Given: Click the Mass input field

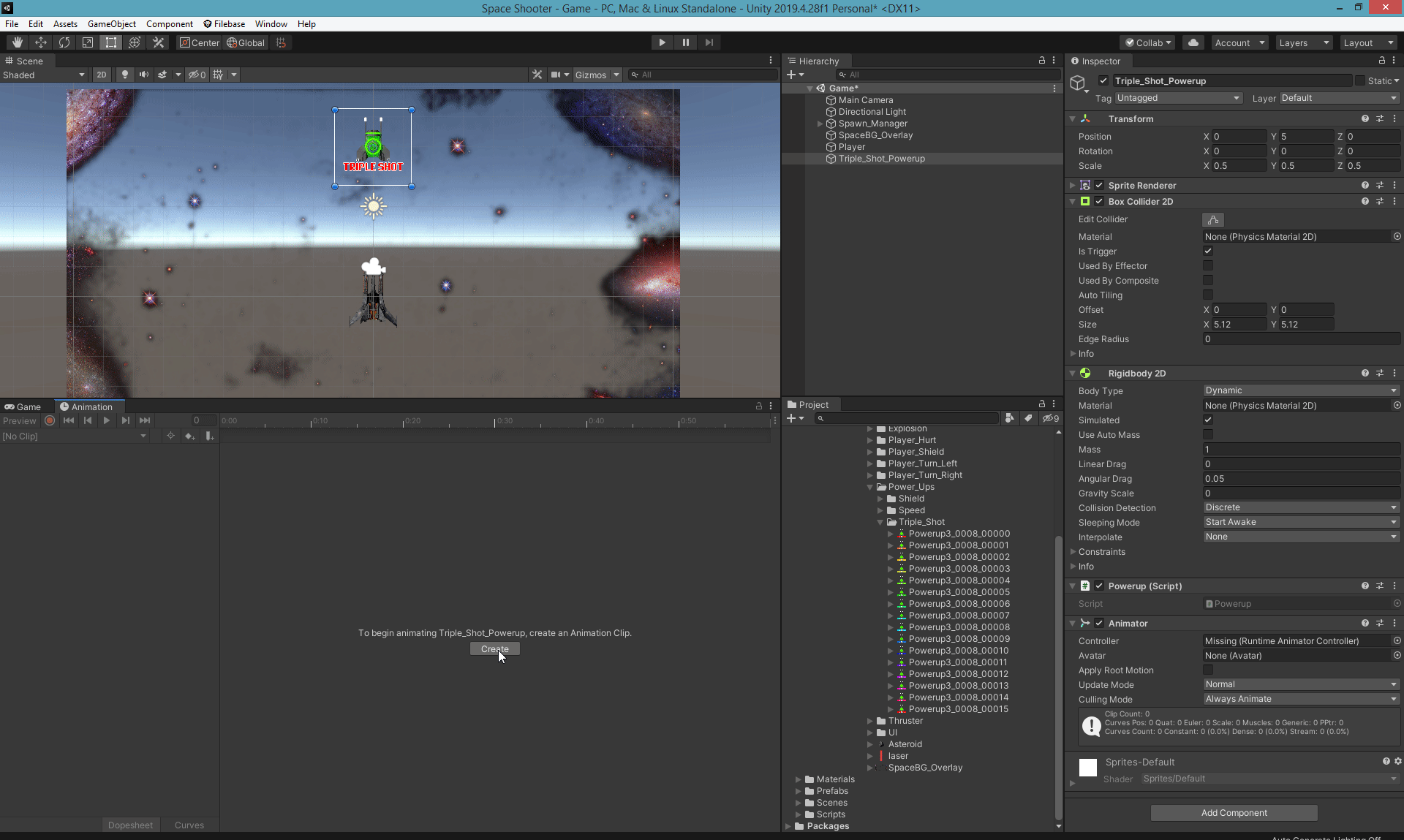Looking at the screenshot, I should click(1301, 449).
